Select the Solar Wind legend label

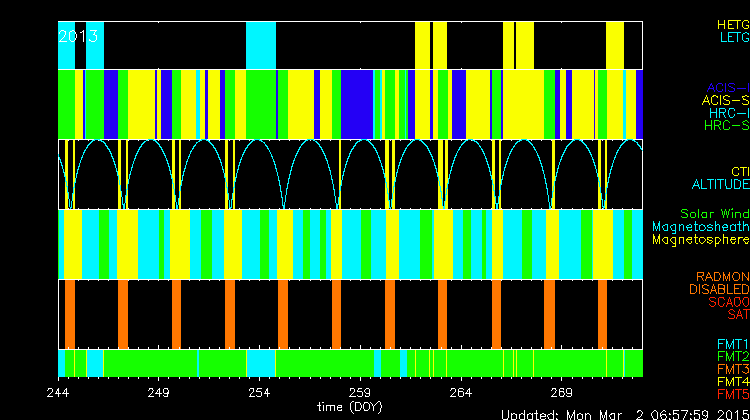coord(714,214)
